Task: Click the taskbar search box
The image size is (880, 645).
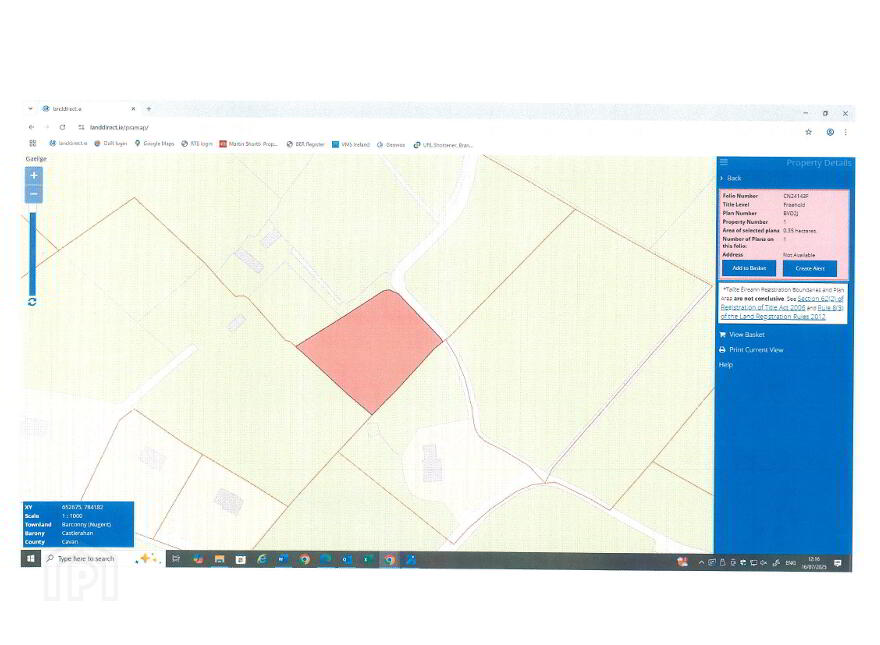Action: point(104,559)
